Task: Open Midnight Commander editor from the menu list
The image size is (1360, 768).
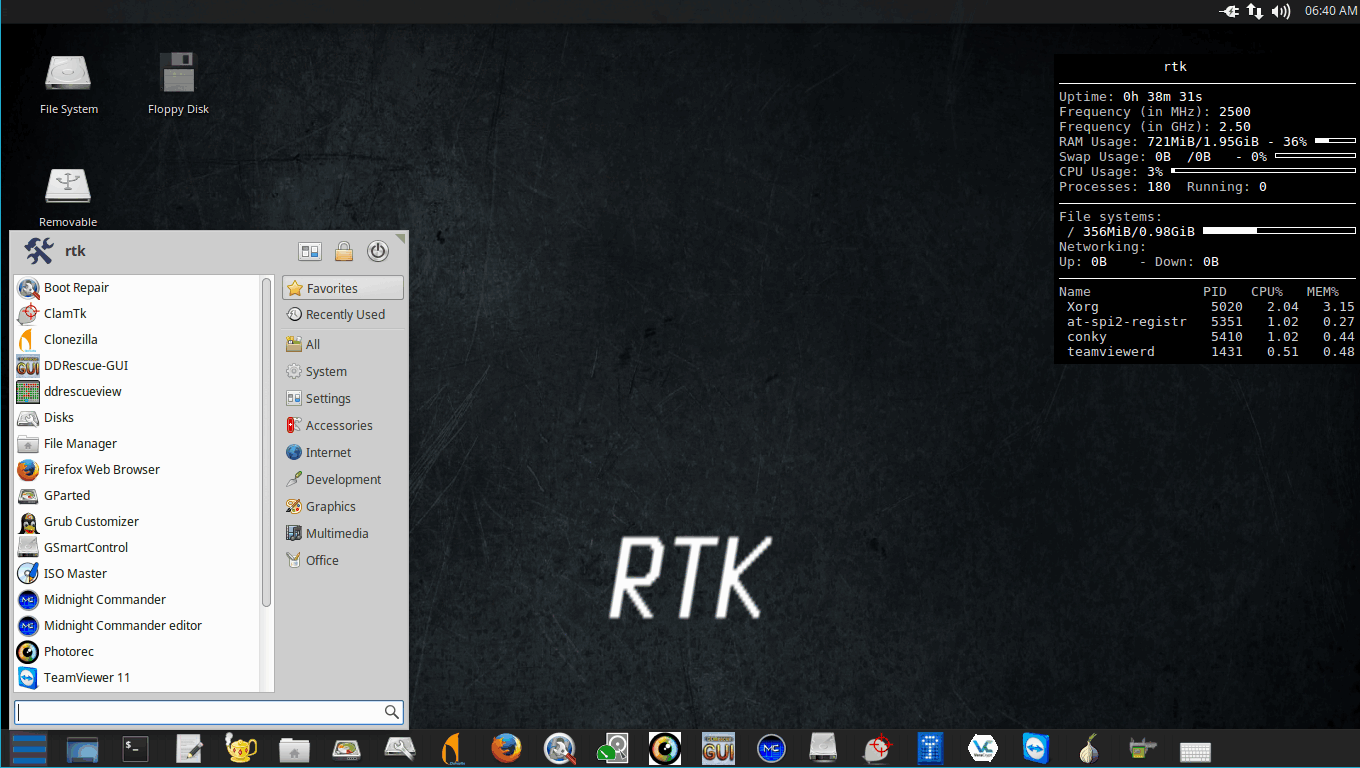Action: (x=137, y=626)
